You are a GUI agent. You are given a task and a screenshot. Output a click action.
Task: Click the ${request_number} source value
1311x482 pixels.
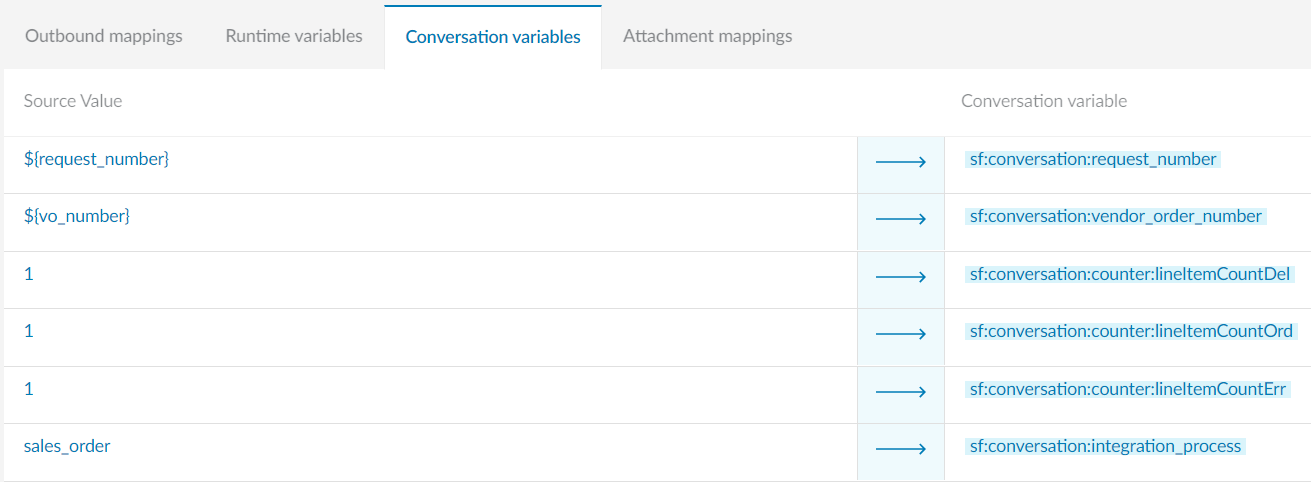pyautogui.click(x=96, y=159)
